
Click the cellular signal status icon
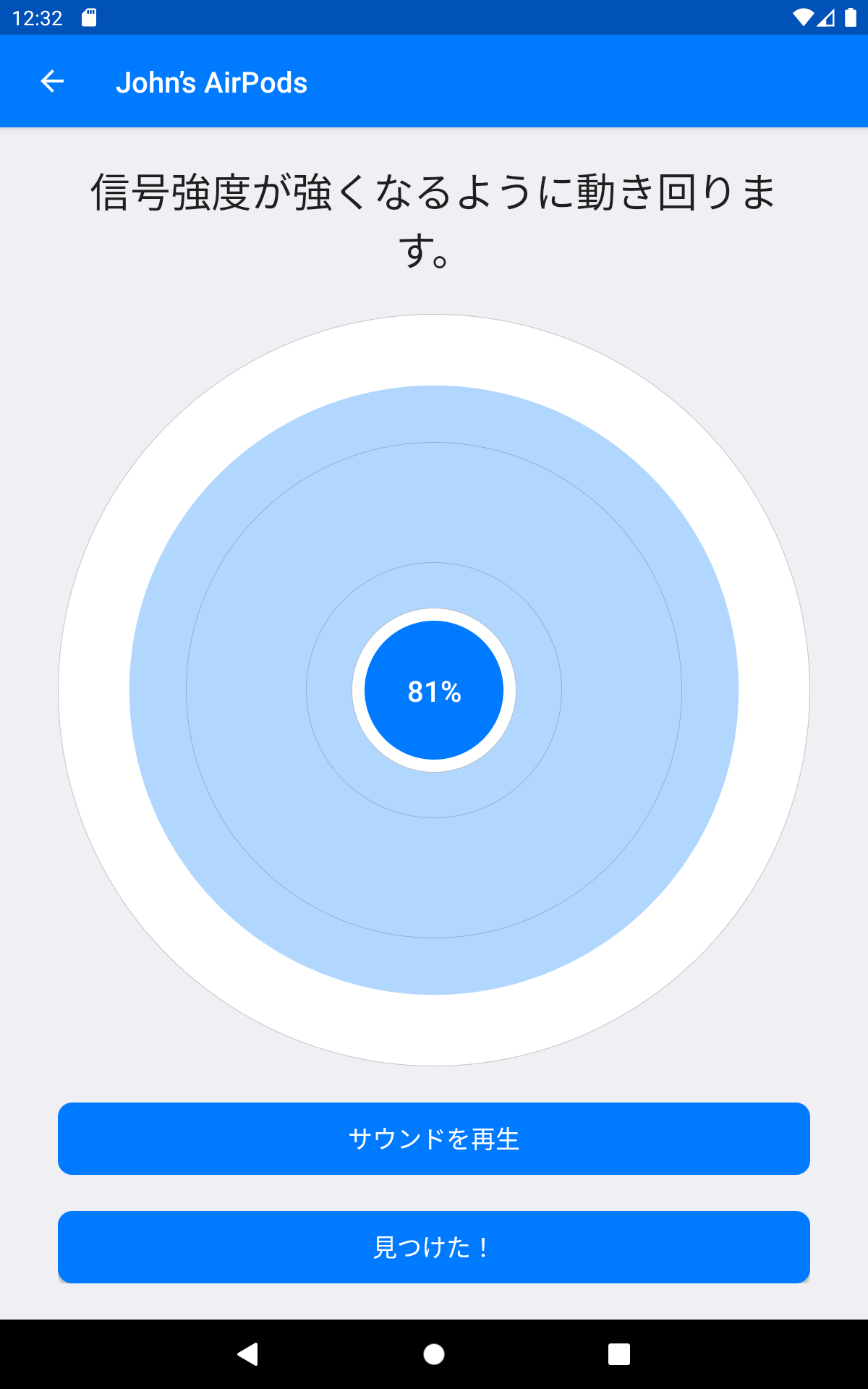[826, 17]
